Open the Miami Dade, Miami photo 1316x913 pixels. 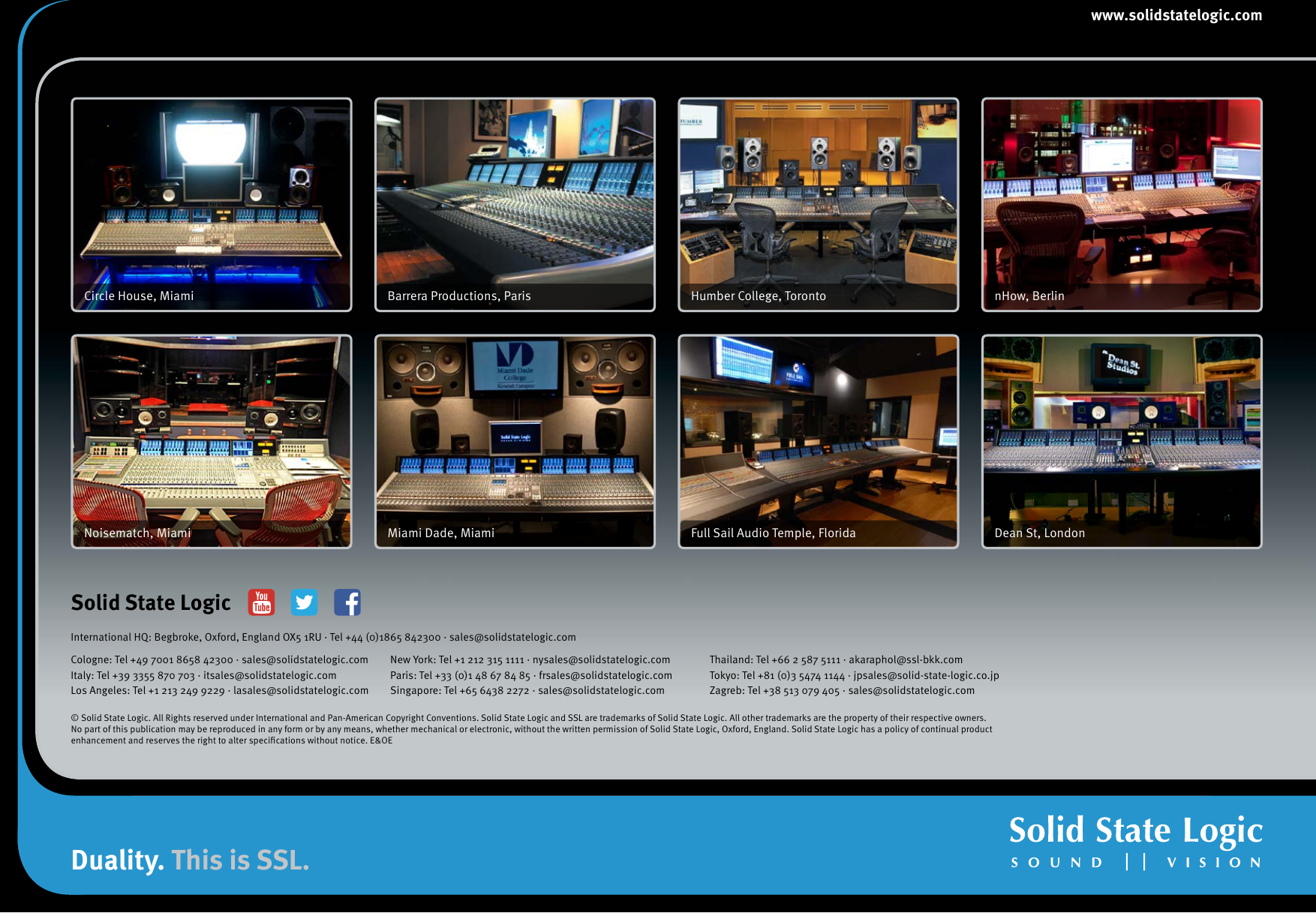point(515,441)
